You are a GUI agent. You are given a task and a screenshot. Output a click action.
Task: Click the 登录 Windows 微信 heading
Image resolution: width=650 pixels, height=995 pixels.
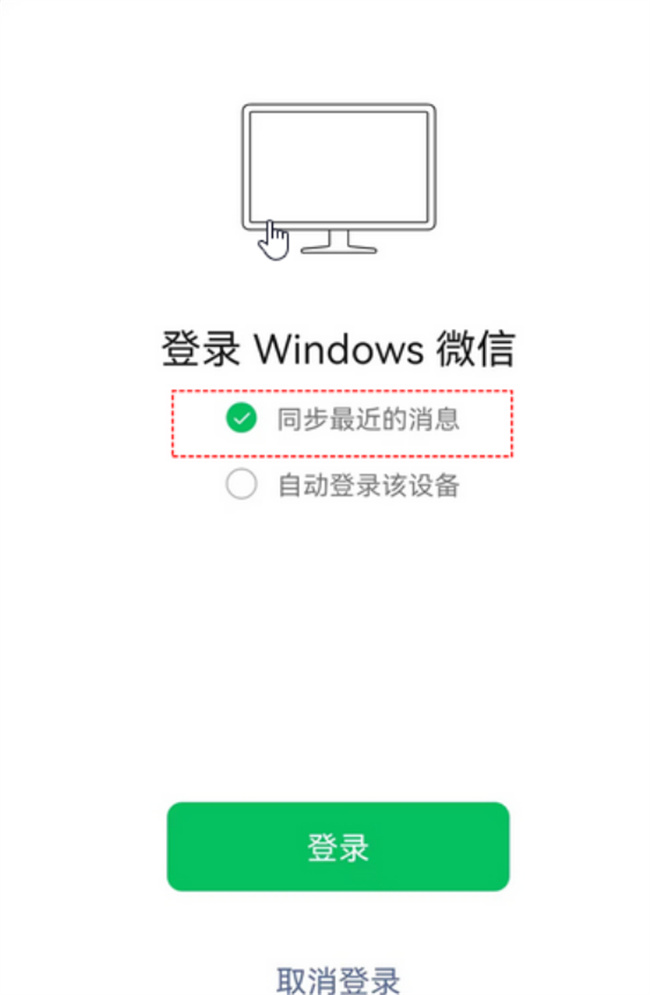pos(338,348)
